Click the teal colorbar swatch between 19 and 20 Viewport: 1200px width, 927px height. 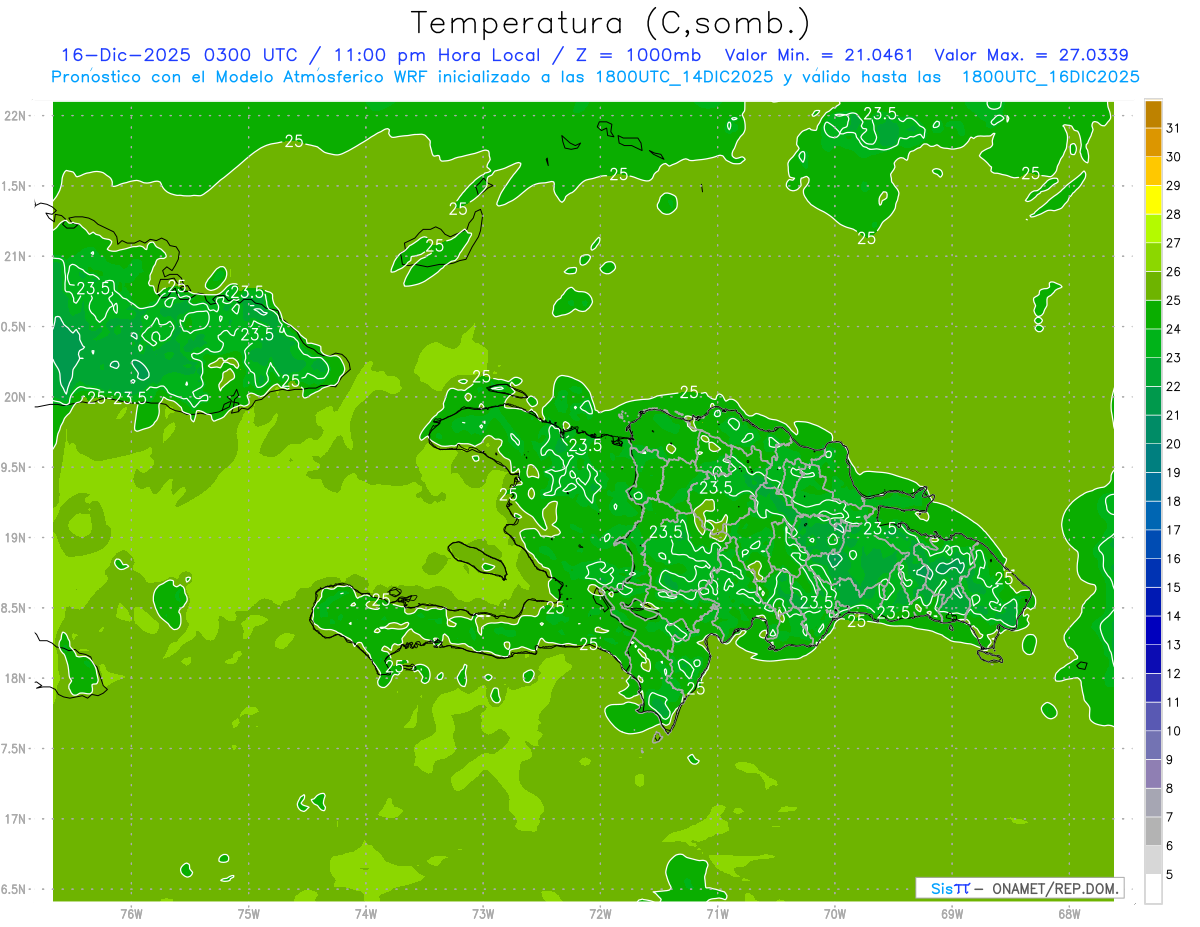click(x=1153, y=458)
